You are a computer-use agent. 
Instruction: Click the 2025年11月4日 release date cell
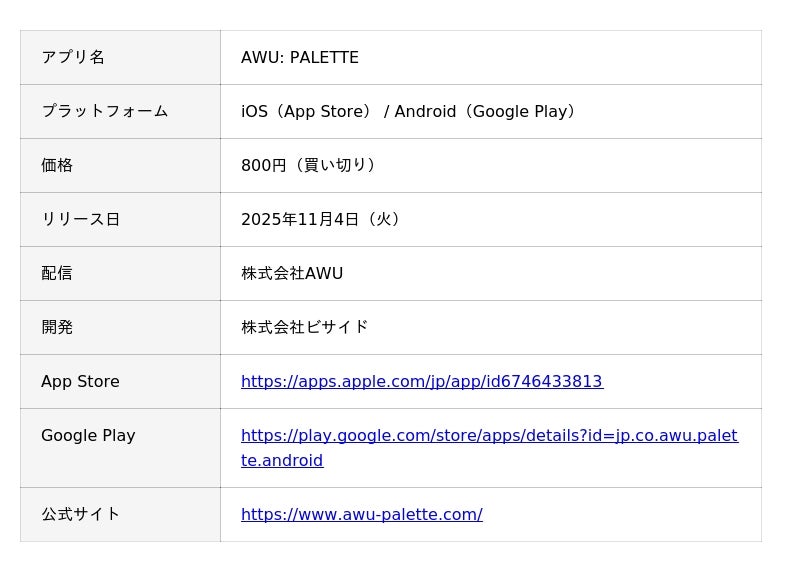coord(323,220)
